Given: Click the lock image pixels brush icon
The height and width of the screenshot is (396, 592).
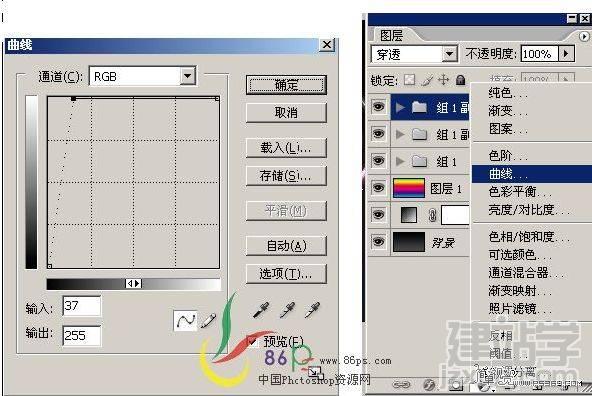Looking at the screenshot, I should pos(427,80).
